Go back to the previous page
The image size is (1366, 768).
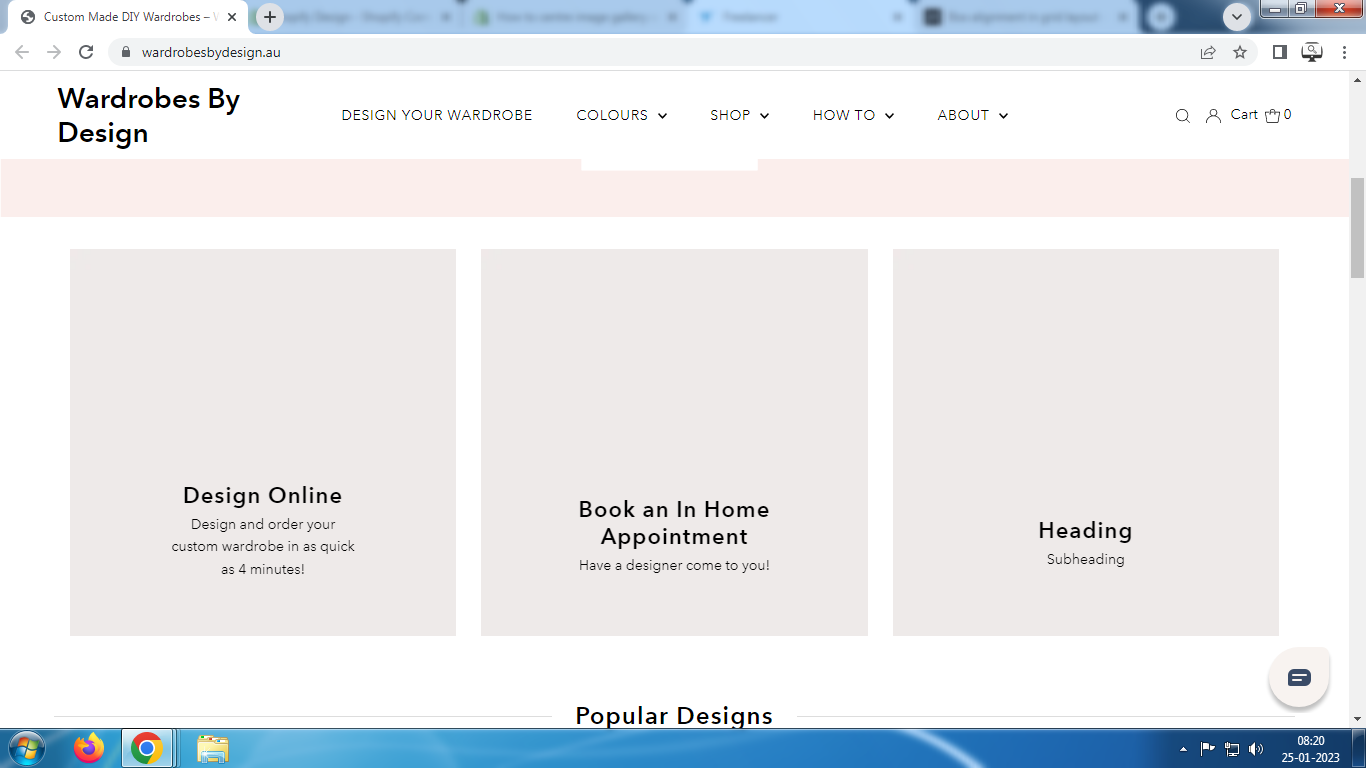tap(22, 52)
